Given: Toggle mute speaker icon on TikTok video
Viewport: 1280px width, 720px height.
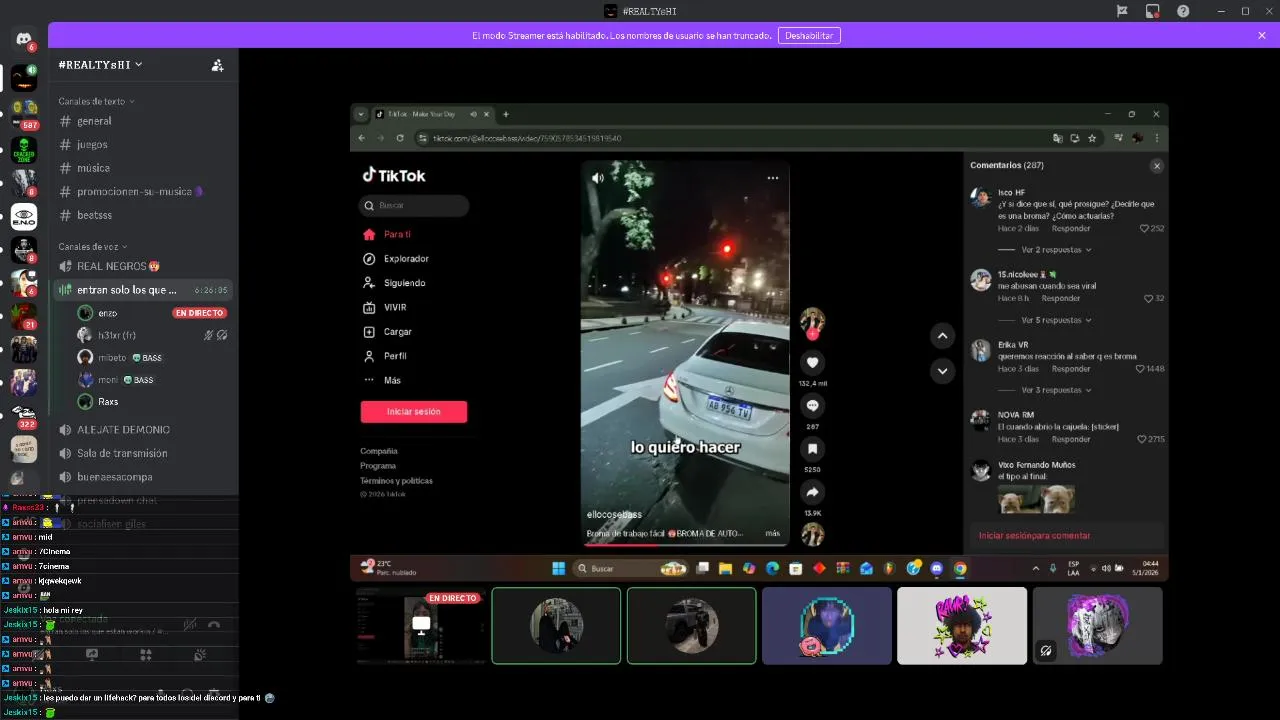Looking at the screenshot, I should click(x=597, y=178).
